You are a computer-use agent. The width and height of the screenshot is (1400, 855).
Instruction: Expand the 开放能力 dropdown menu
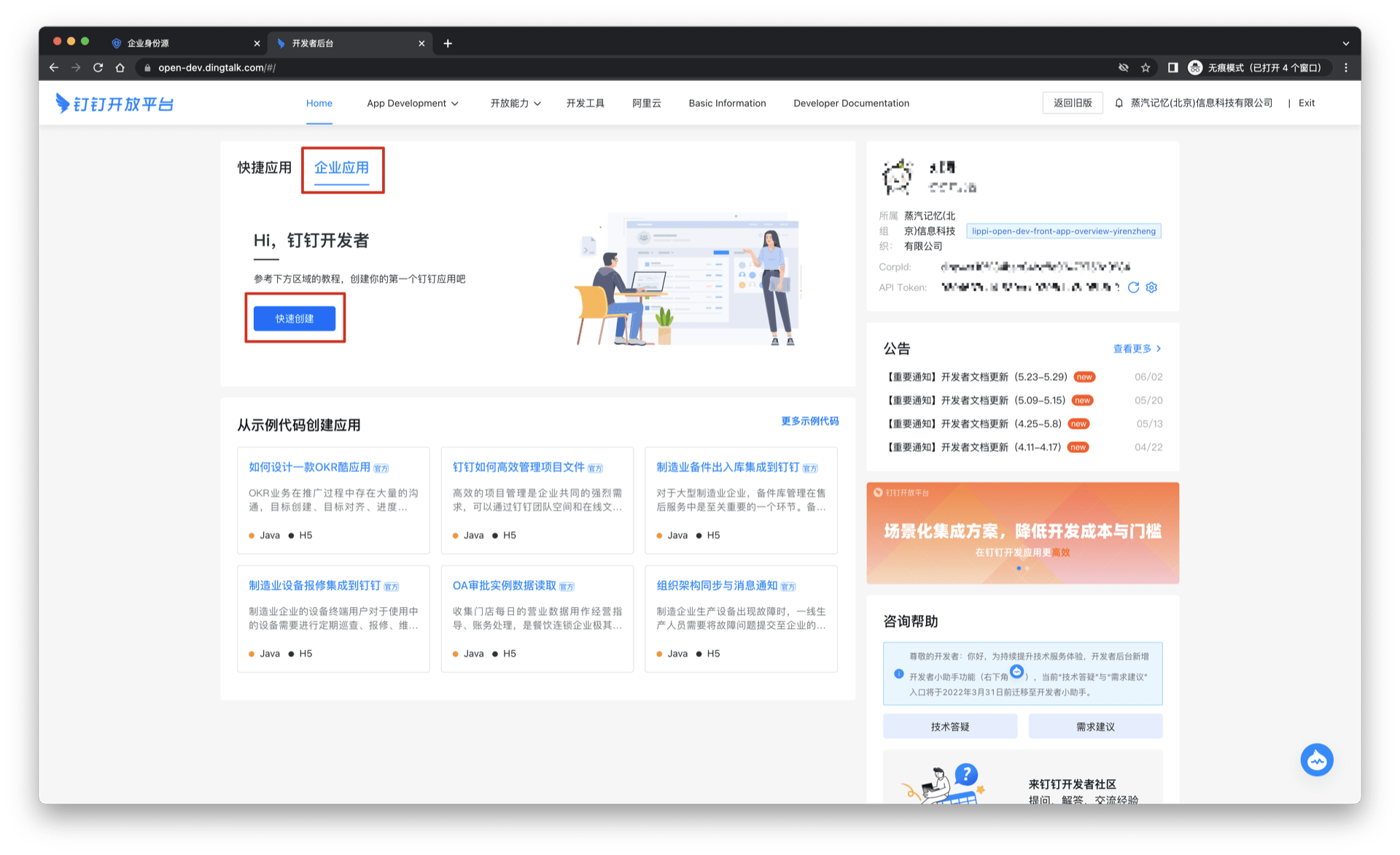coord(516,104)
